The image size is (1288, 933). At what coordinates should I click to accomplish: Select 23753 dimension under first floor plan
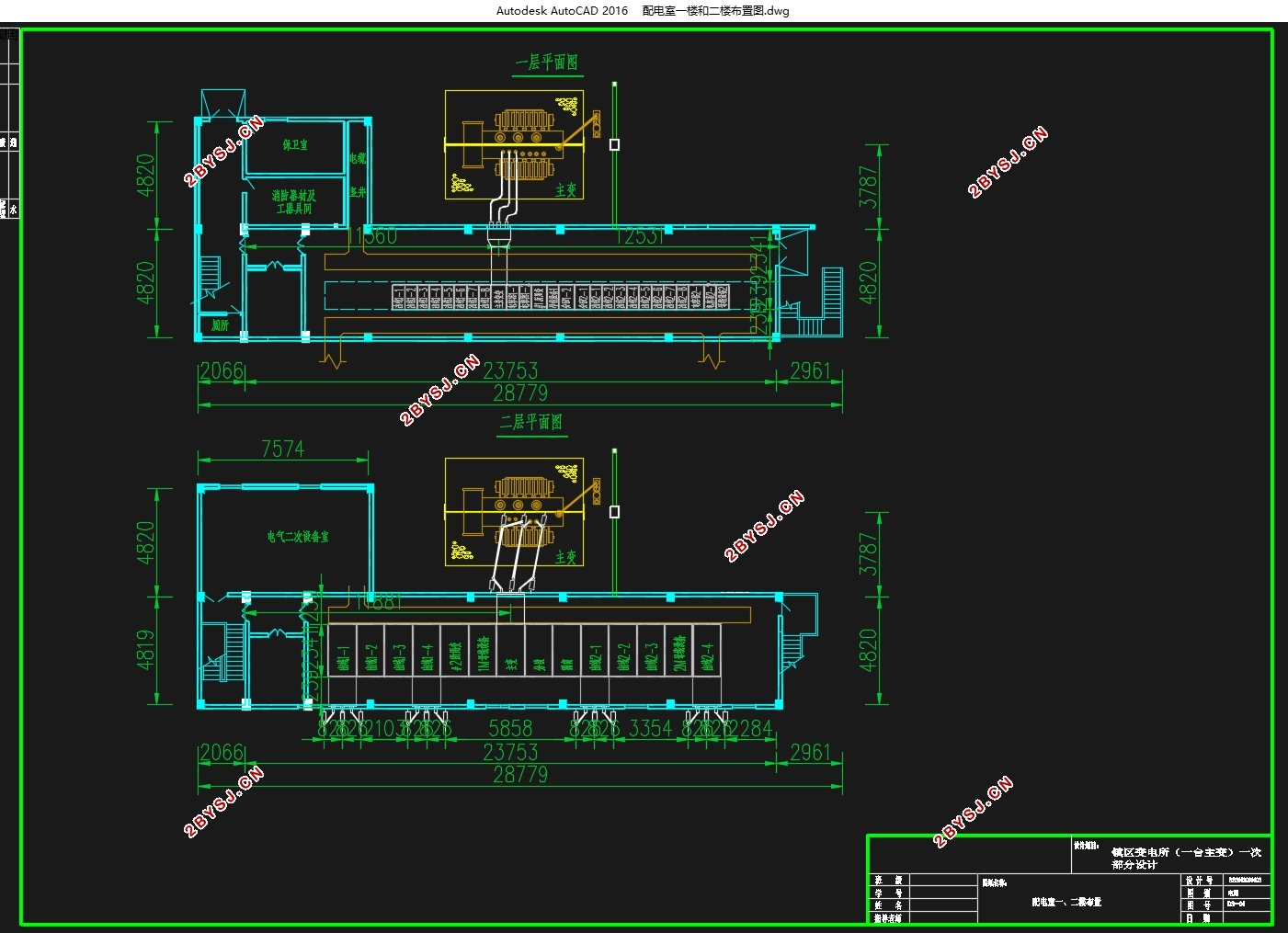coord(510,370)
